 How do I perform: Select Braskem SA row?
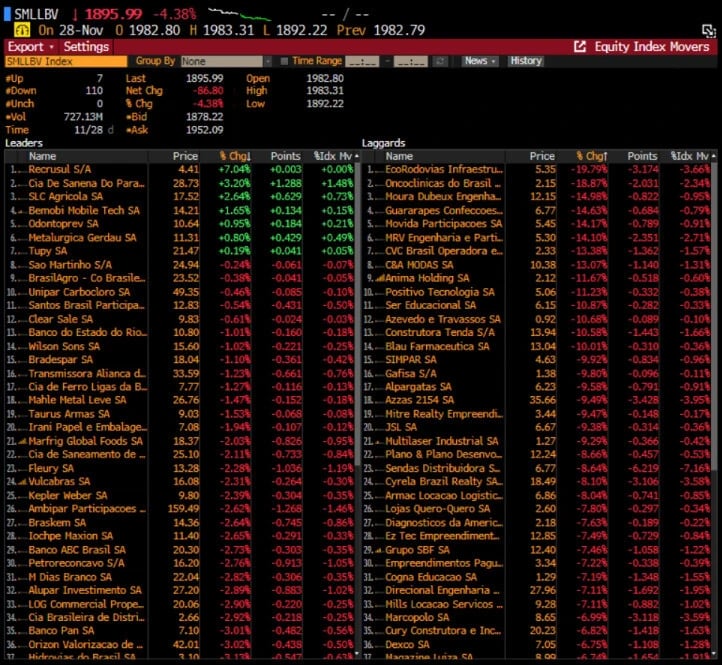180,523
